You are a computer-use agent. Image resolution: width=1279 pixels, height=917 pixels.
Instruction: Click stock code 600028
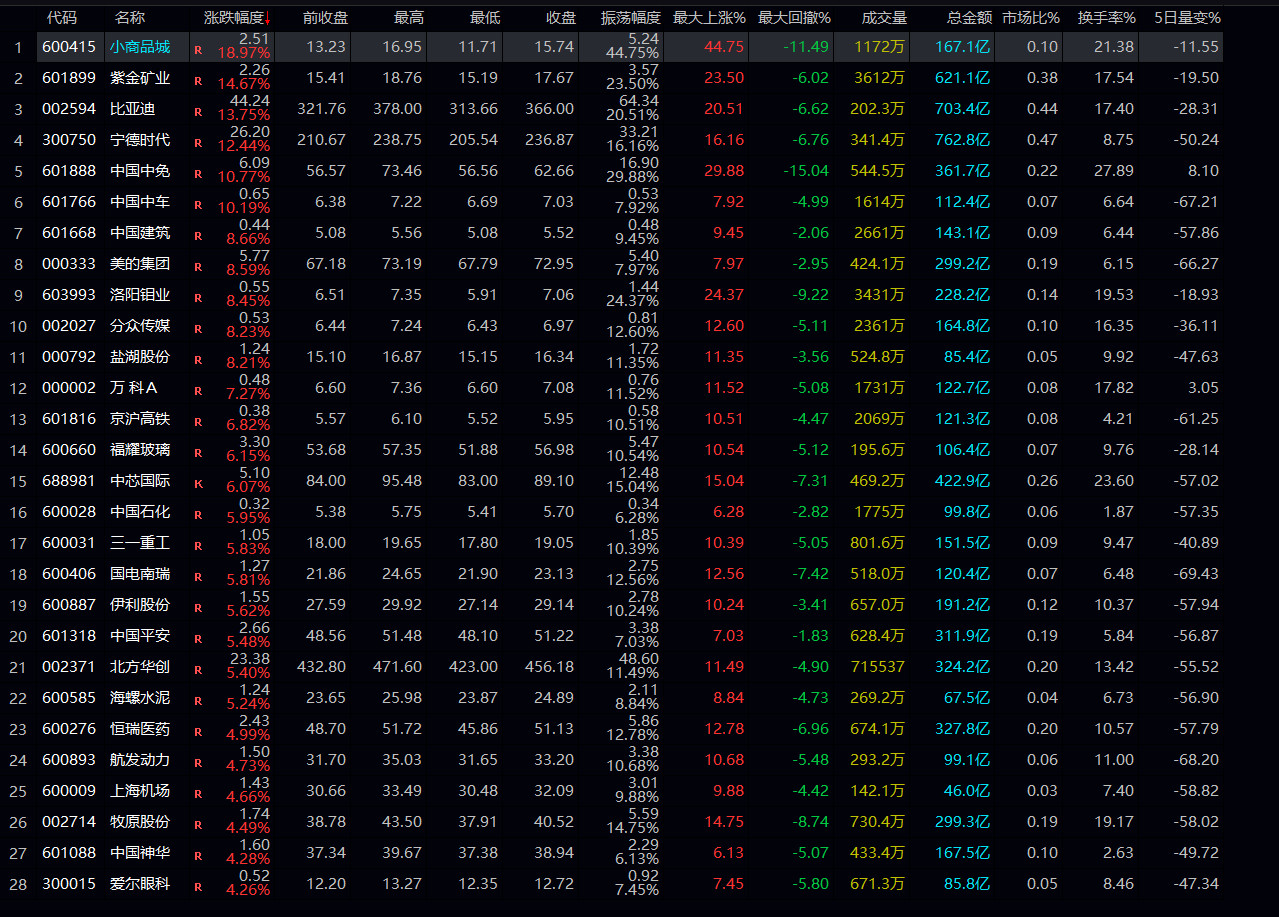coord(69,512)
